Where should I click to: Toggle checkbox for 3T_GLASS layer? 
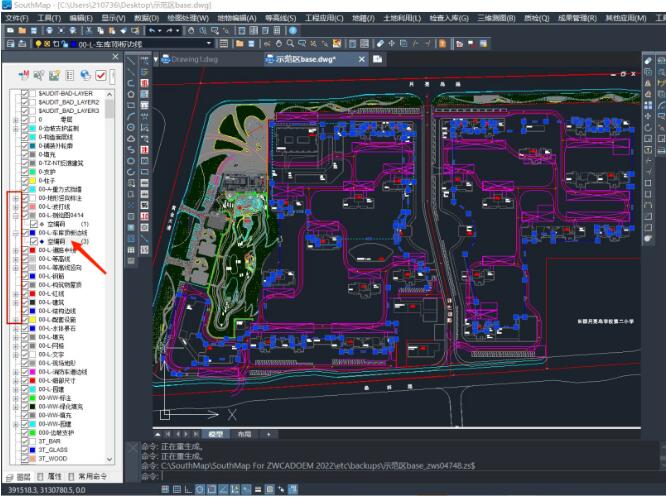[26, 450]
